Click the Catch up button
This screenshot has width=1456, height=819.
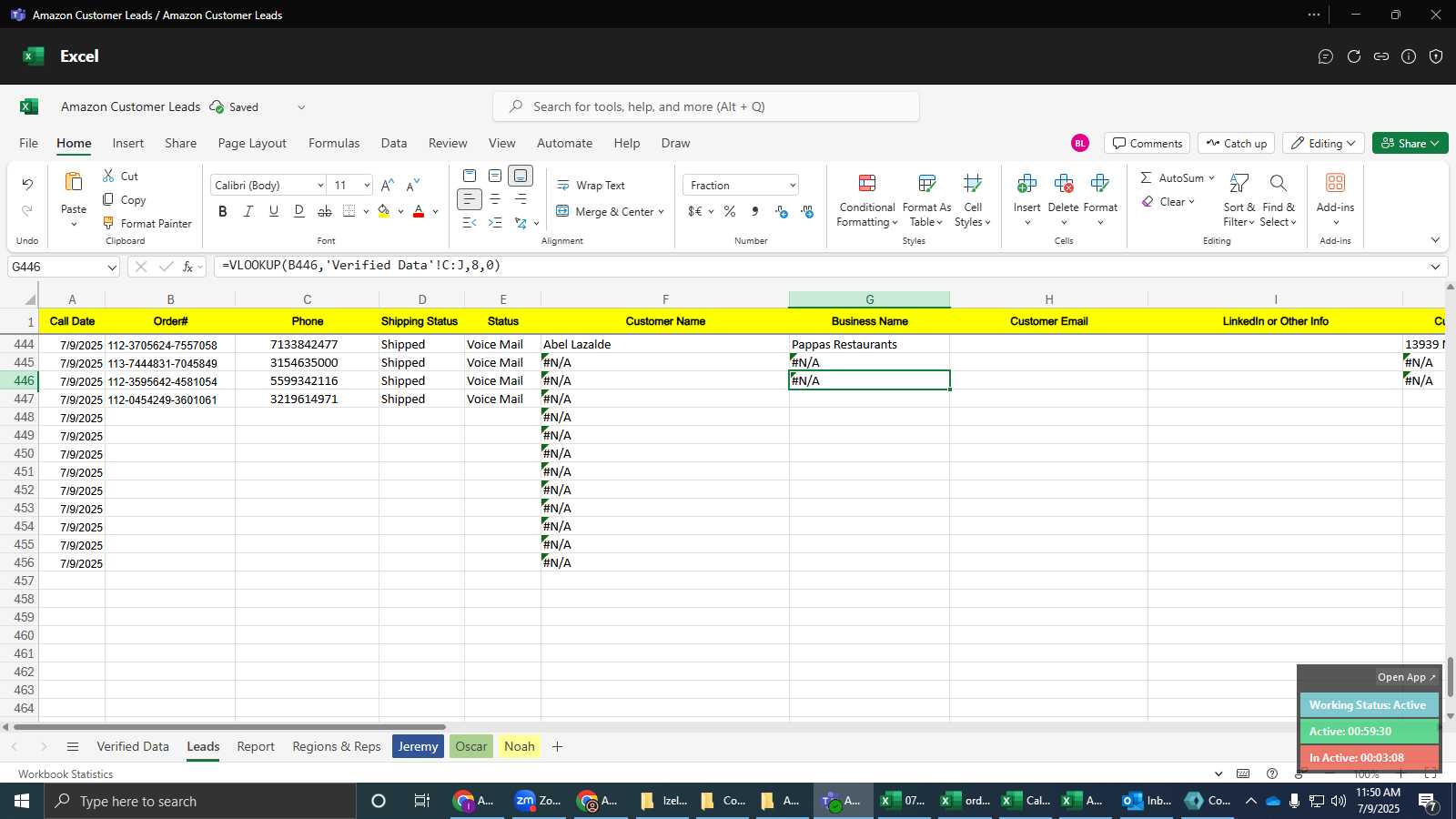pos(1236,143)
